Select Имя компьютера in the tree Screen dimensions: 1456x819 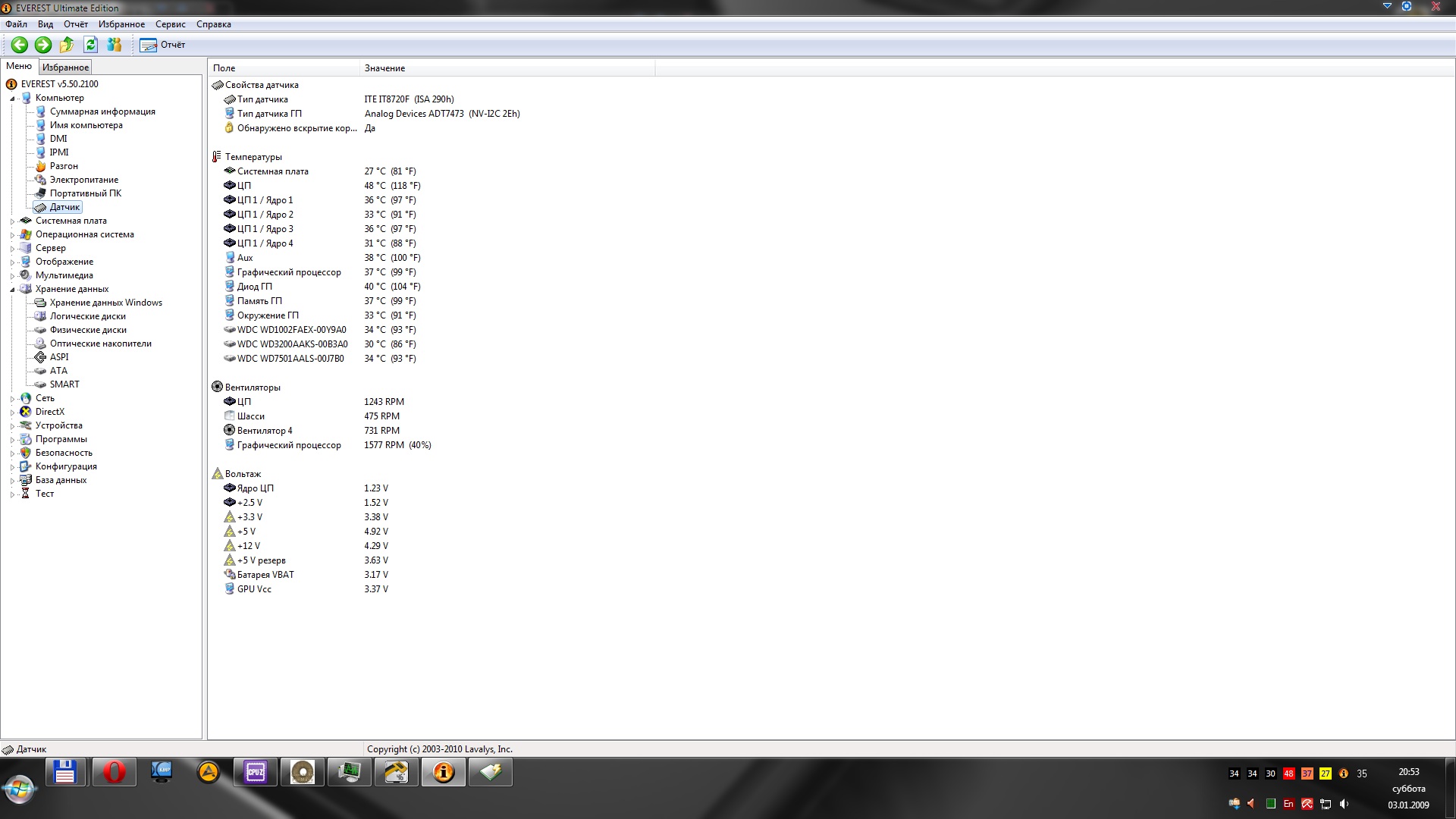click(x=86, y=125)
